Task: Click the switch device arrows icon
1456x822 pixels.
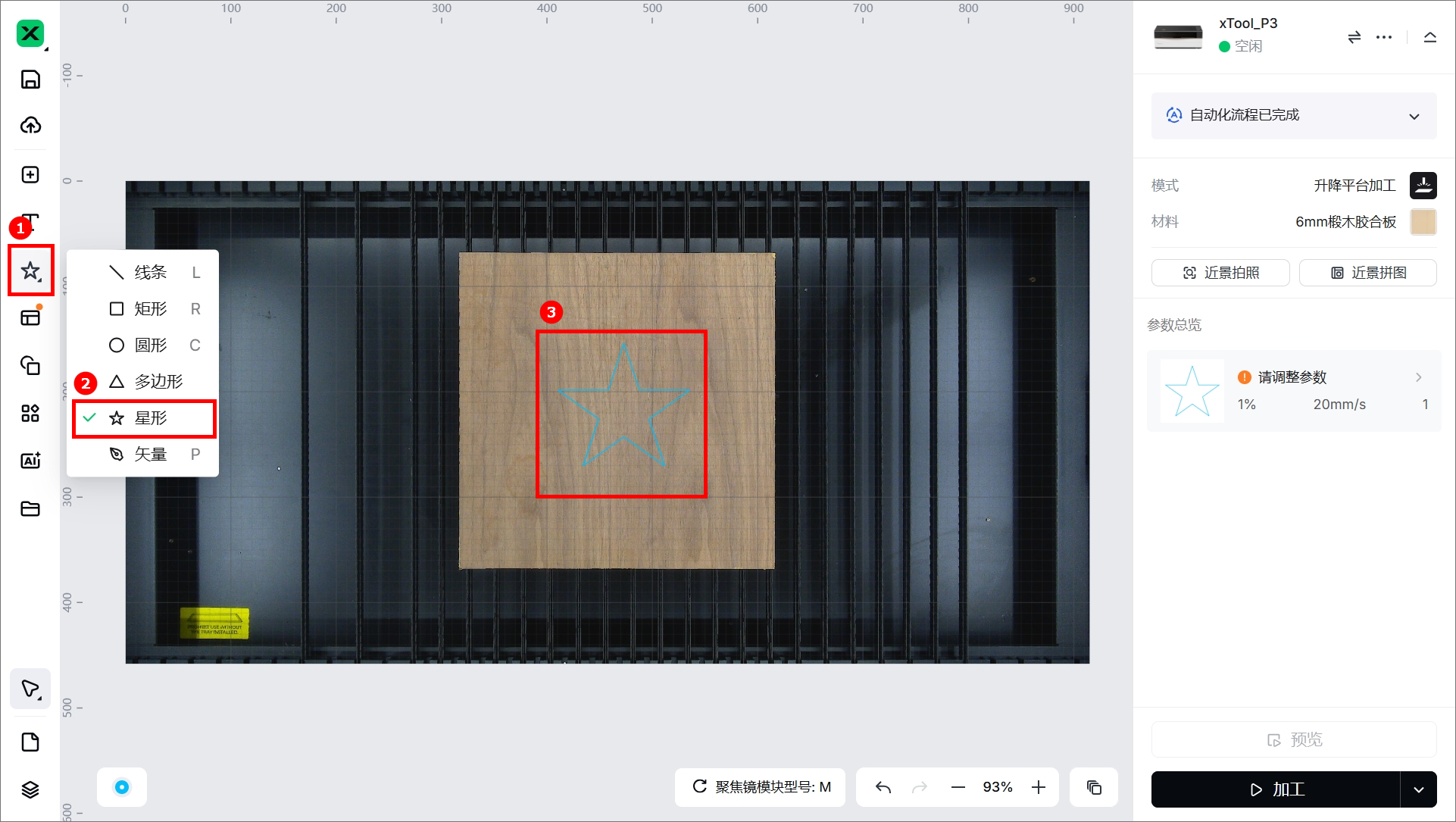Action: [x=1354, y=37]
